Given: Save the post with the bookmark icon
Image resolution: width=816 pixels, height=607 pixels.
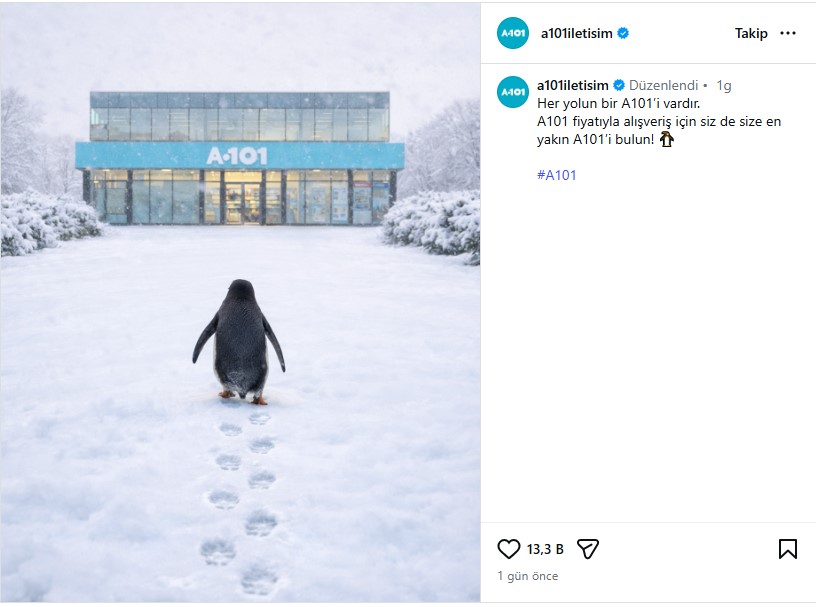Looking at the screenshot, I should click(787, 548).
